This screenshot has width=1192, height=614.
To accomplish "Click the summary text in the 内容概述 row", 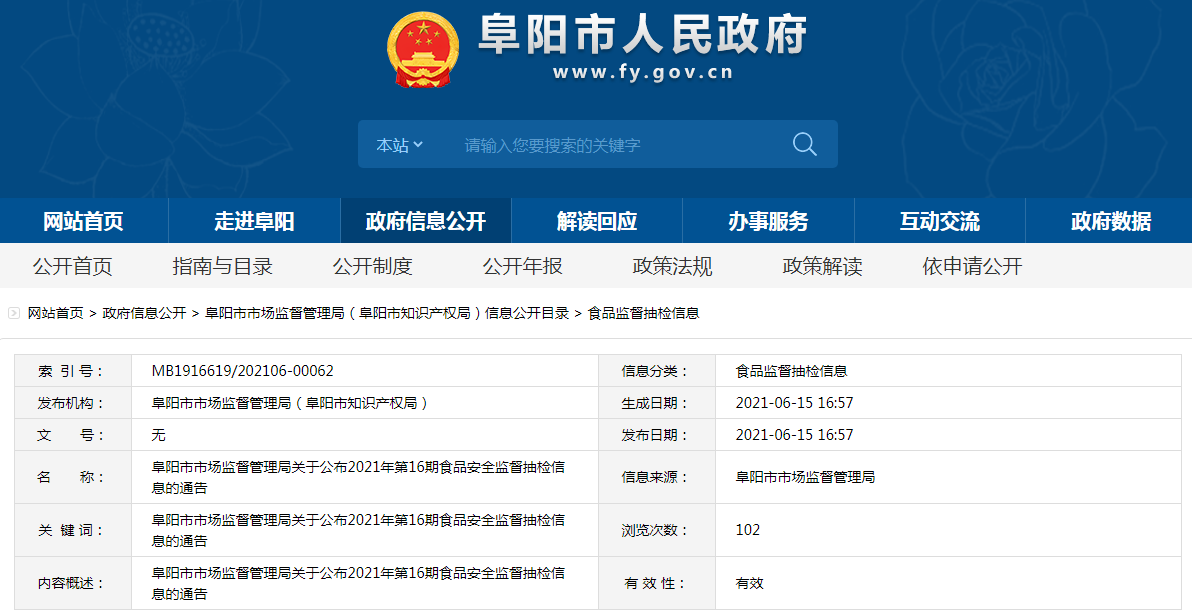I will (x=358, y=584).
